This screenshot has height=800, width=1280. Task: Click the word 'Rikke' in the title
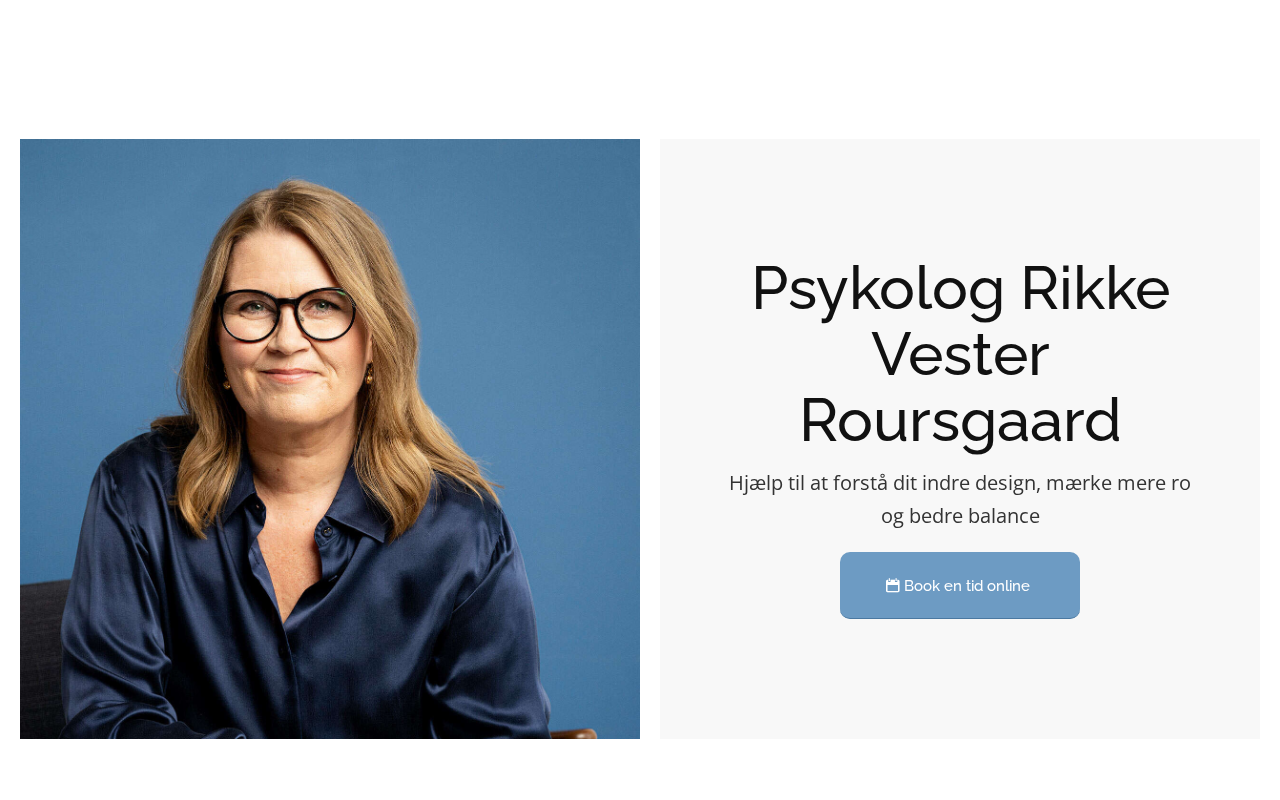[x=1096, y=288]
